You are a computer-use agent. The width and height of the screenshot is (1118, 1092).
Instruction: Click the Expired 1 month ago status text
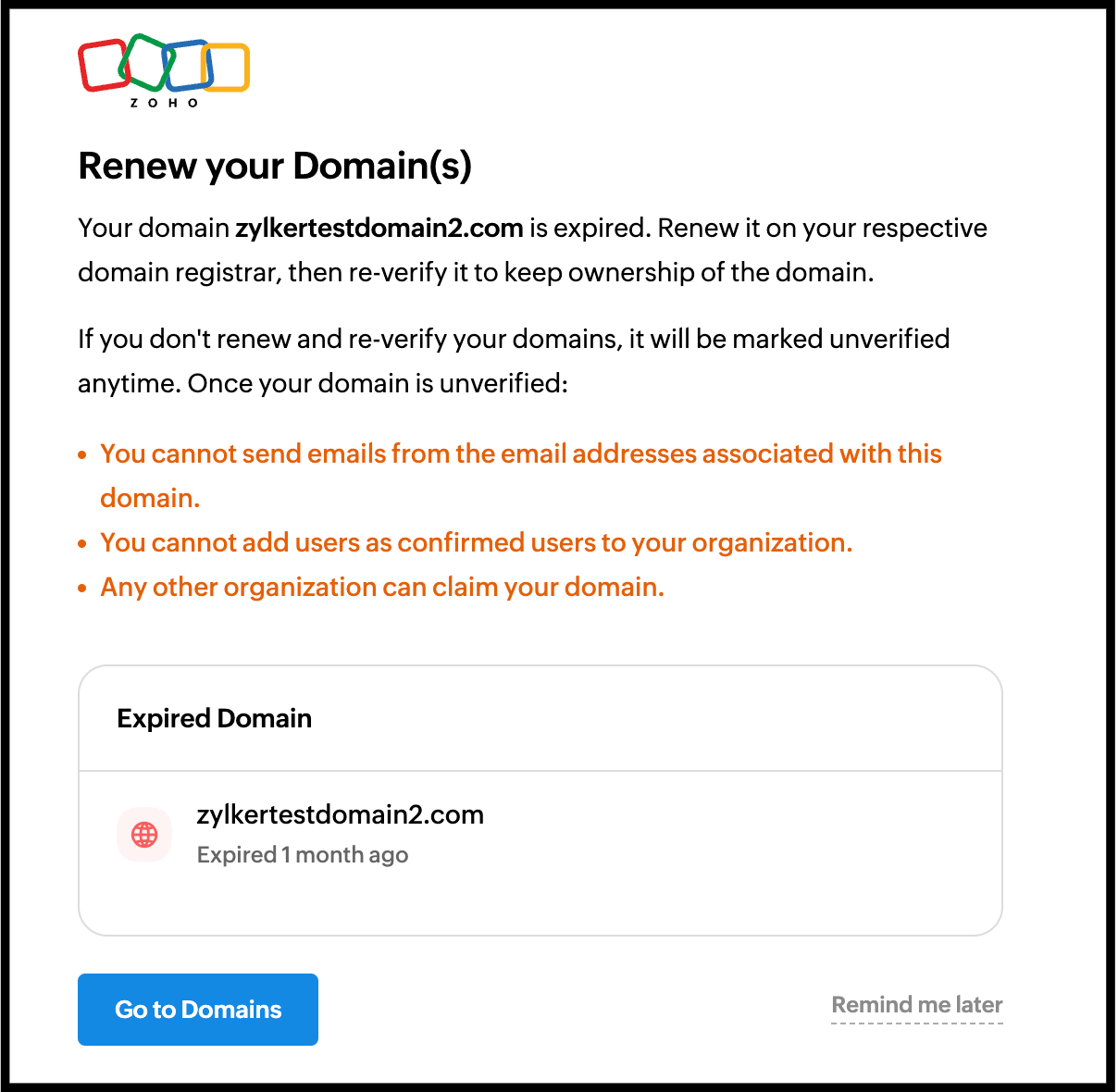coord(303,855)
